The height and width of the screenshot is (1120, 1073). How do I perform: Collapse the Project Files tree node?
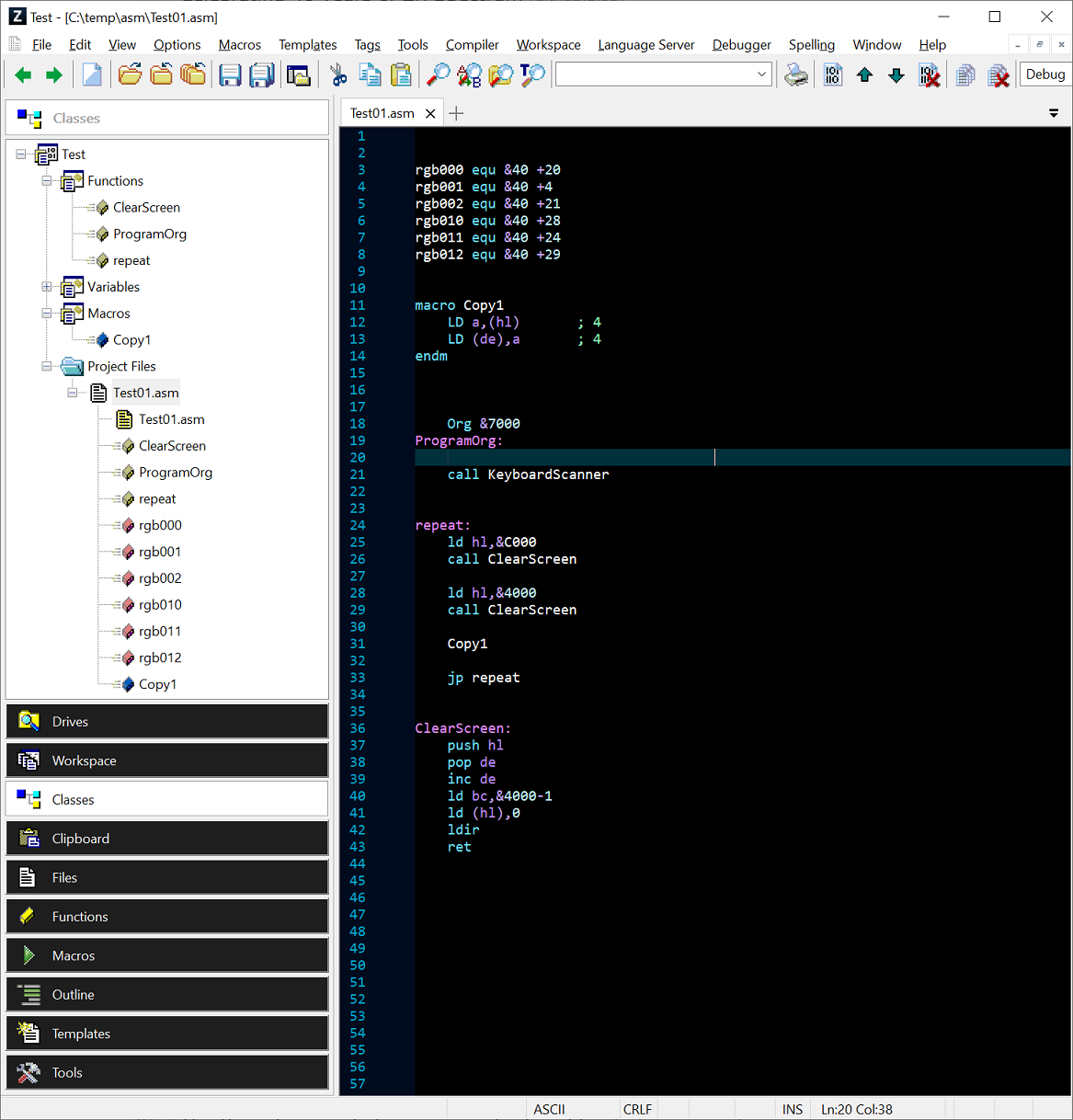47,366
